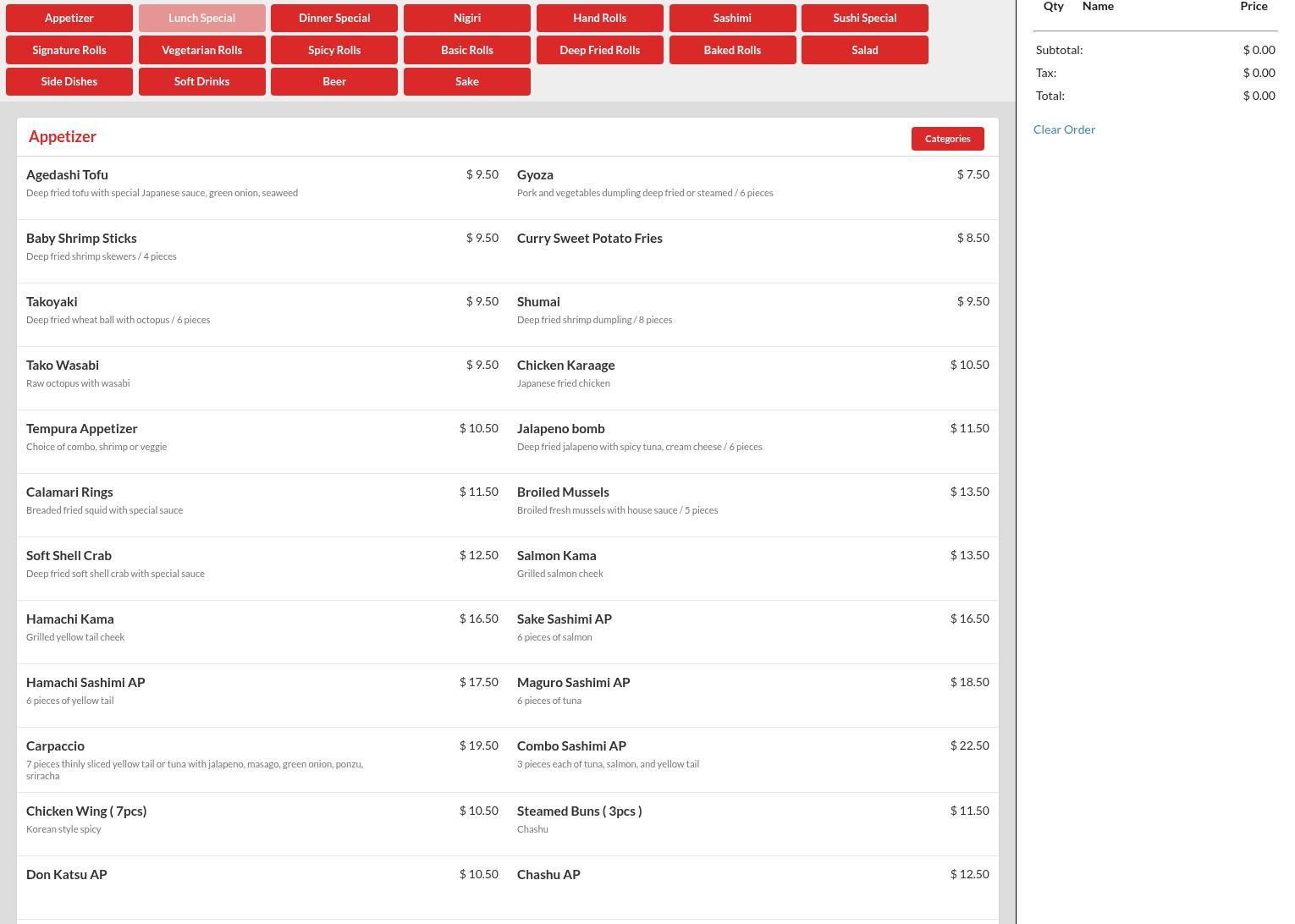The height and width of the screenshot is (924, 1295).
Task: Add Chicken Karaage to the order
Action: point(565,366)
